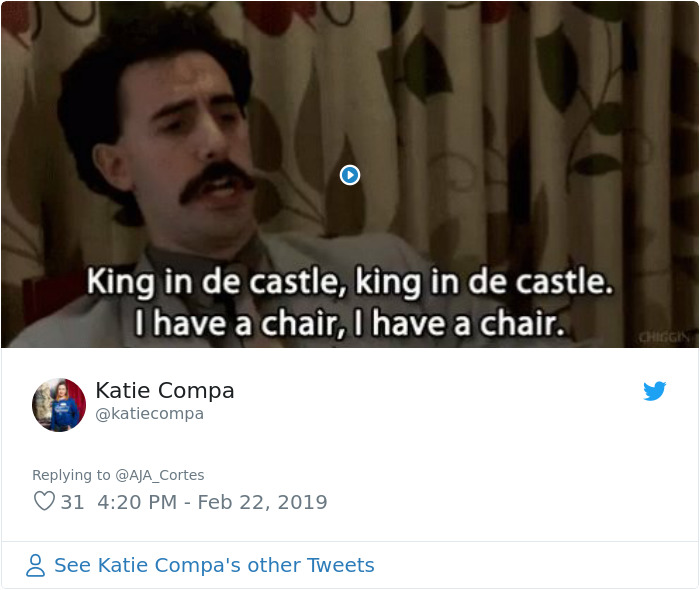Click the Feb 22, 2019 date
The height and width of the screenshot is (590, 700).
(x=262, y=502)
